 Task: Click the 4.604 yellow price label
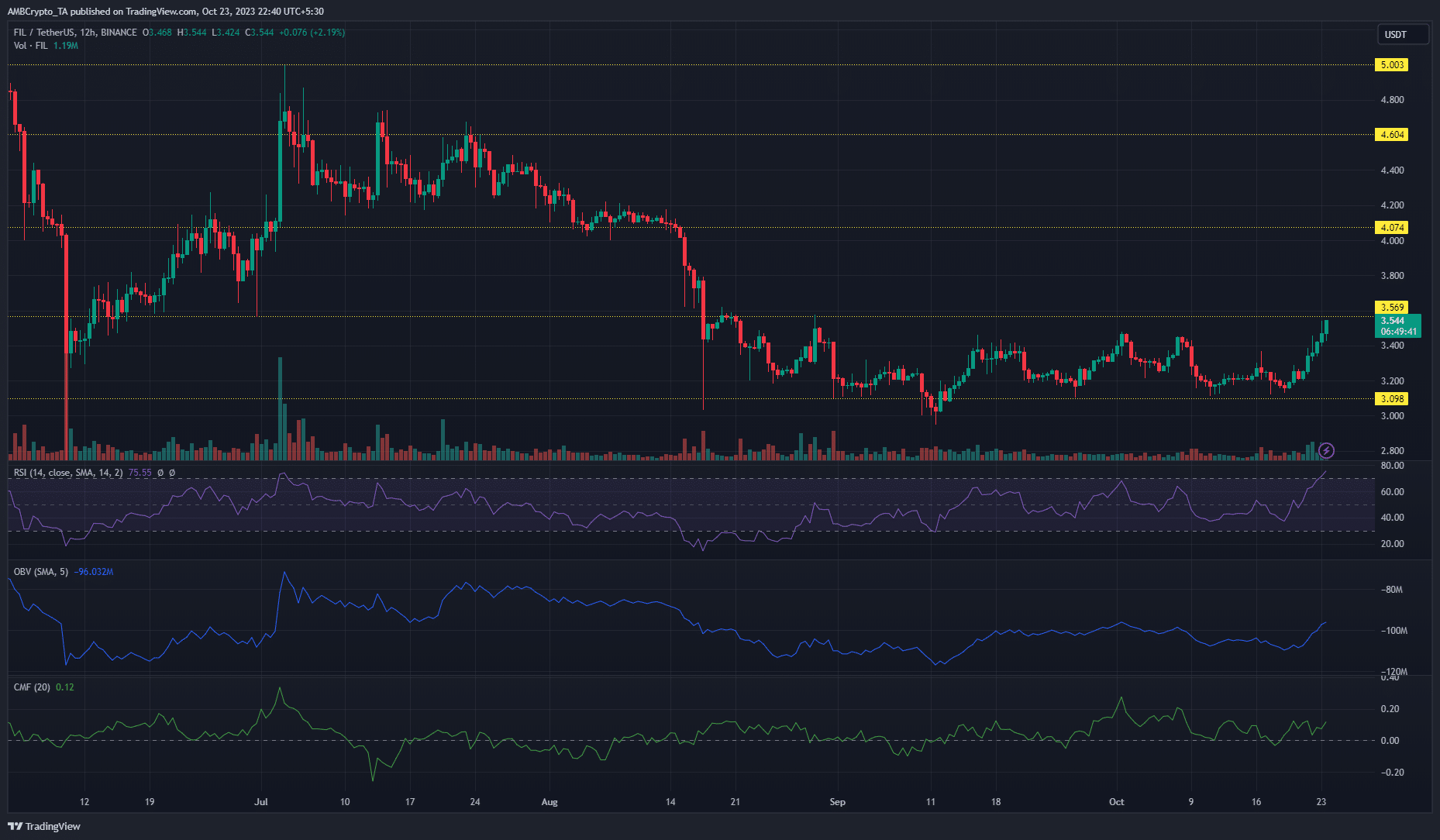(1392, 135)
